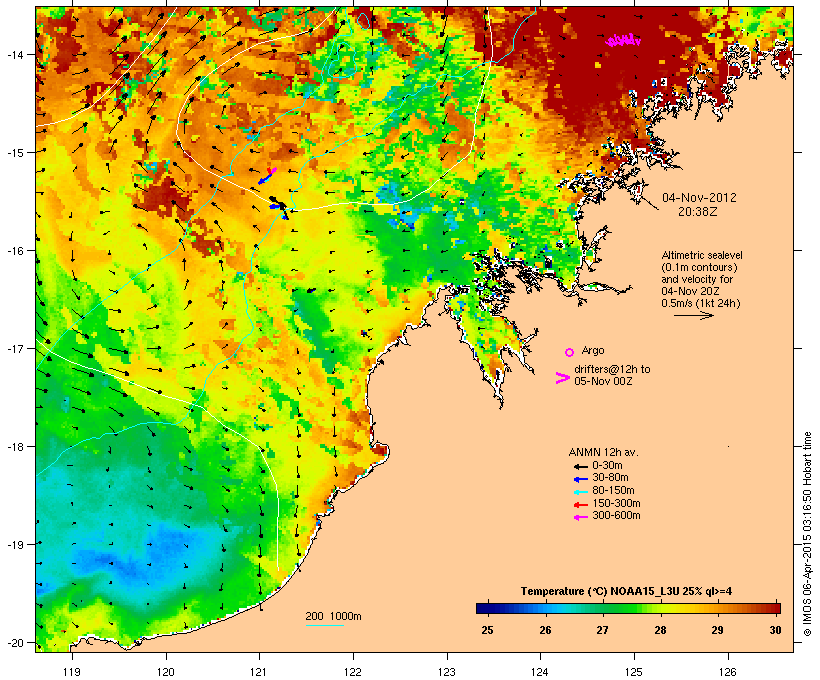
Task: Click the 0.5m/s (1kt 24h) label
Action: (701, 303)
